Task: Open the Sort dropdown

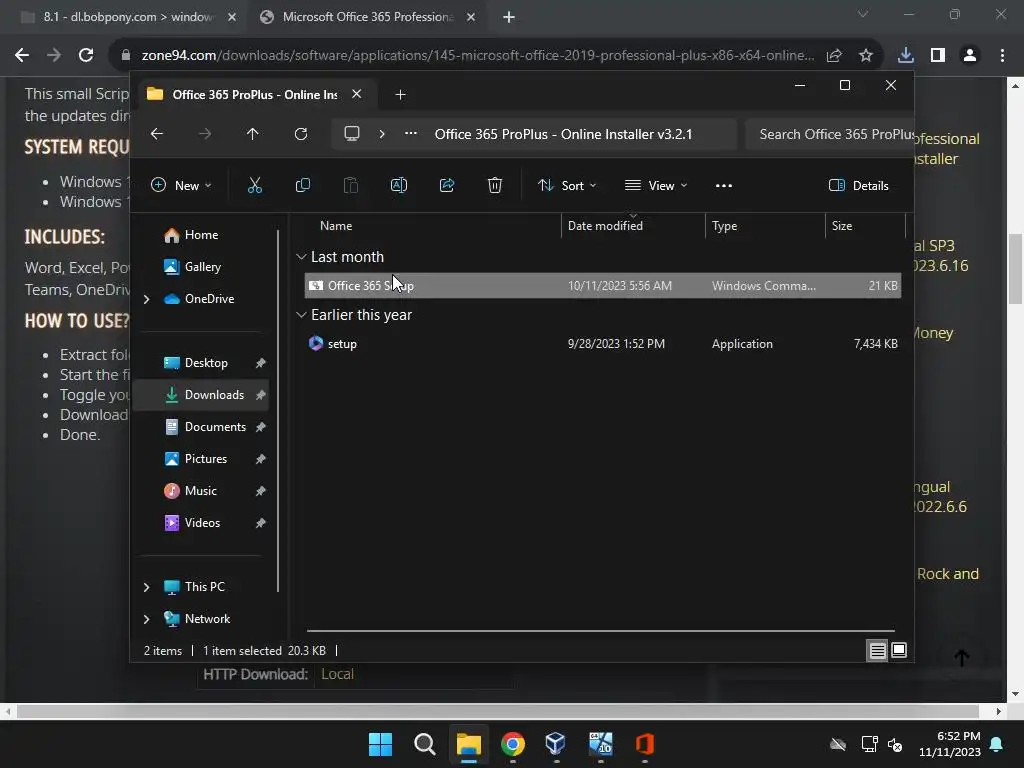Action: point(567,185)
